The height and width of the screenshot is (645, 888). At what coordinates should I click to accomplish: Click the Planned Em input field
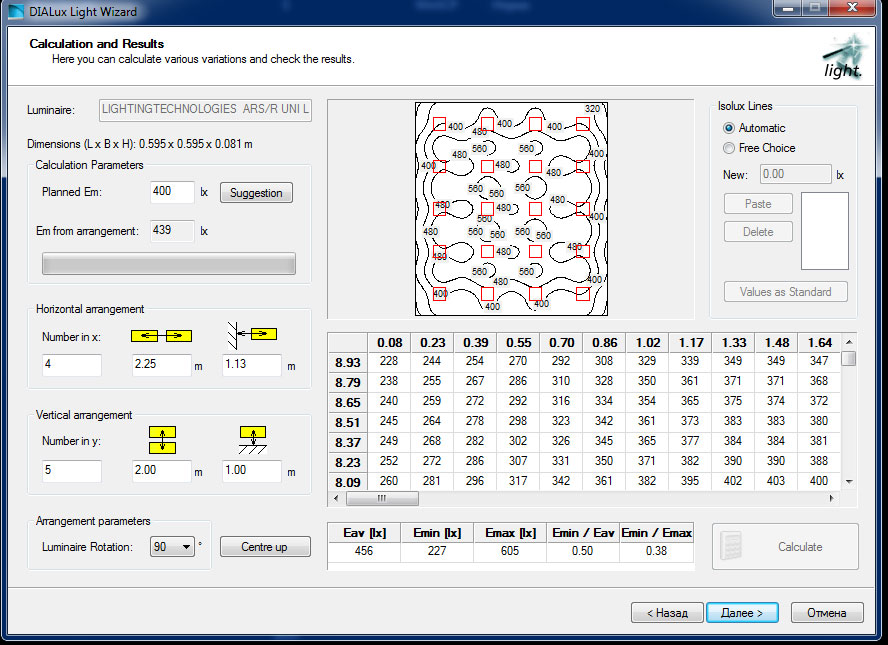point(171,192)
